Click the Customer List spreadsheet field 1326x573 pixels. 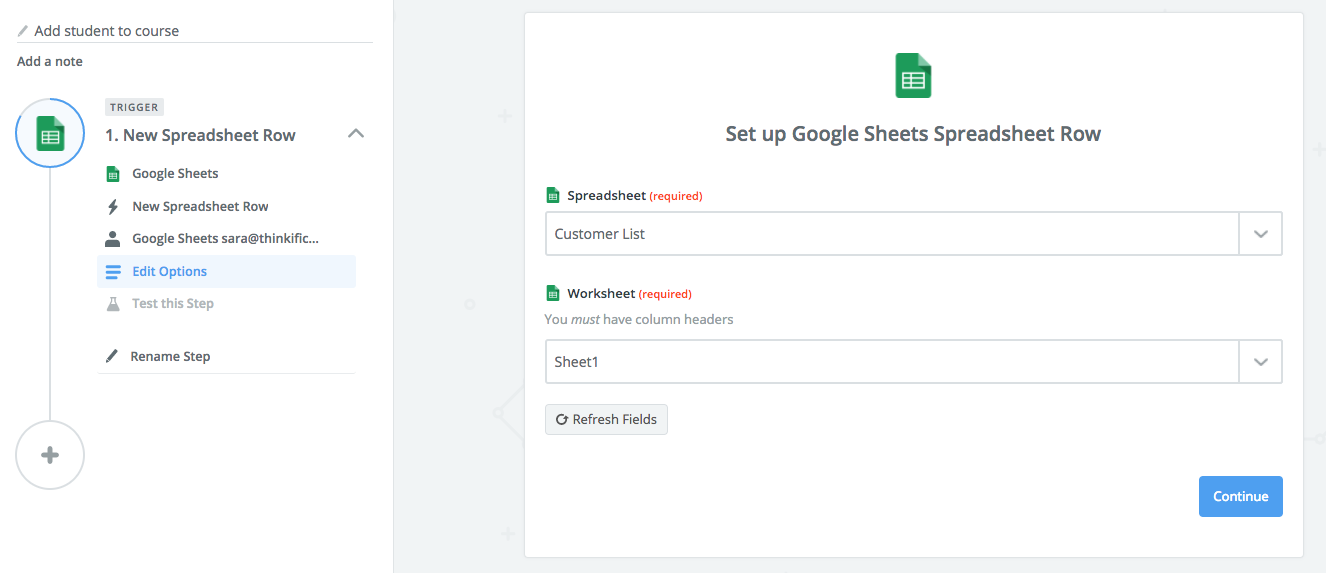(892, 234)
